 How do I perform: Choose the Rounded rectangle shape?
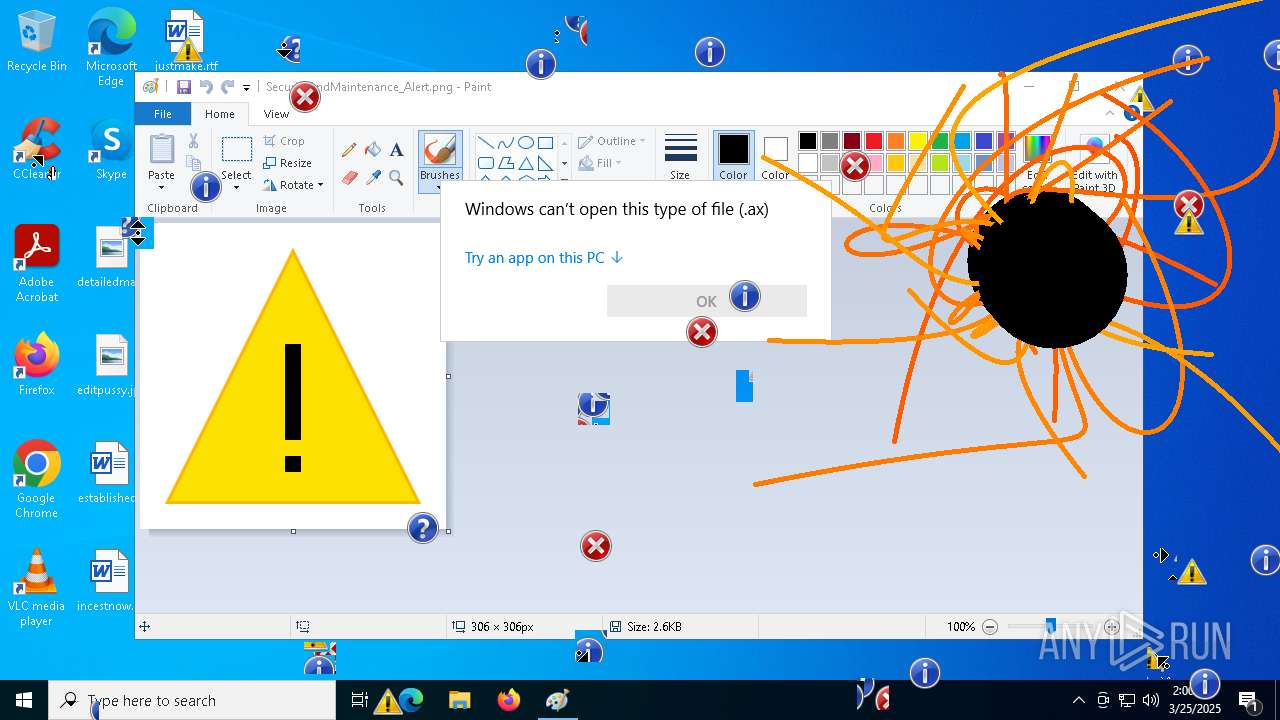(x=485, y=163)
